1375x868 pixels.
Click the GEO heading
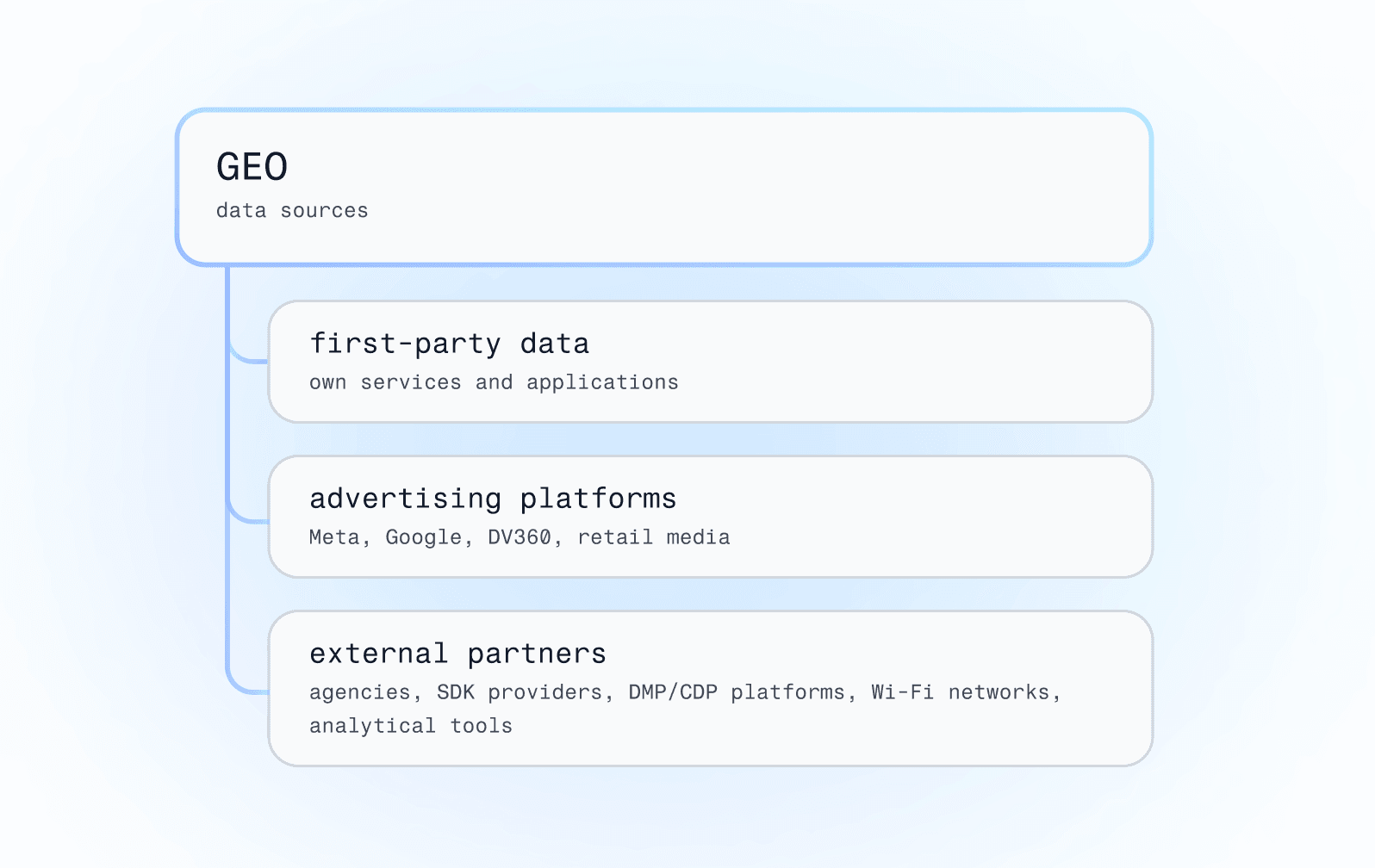click(252, 167)
